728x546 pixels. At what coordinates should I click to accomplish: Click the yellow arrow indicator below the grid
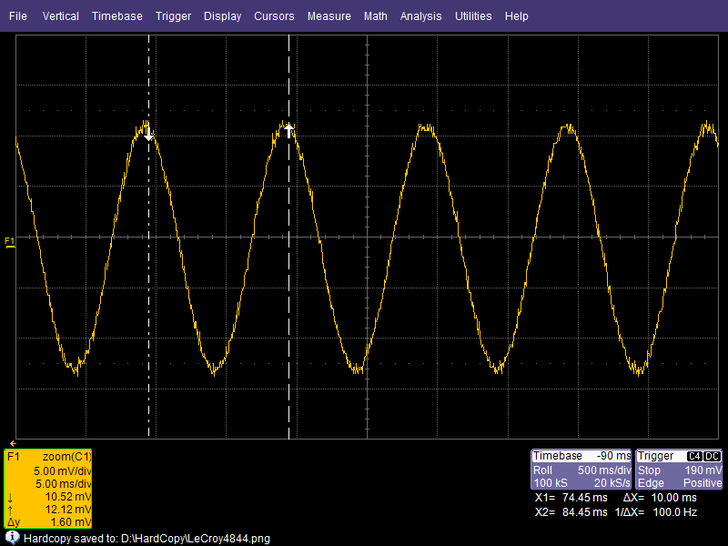pos(11,441)
